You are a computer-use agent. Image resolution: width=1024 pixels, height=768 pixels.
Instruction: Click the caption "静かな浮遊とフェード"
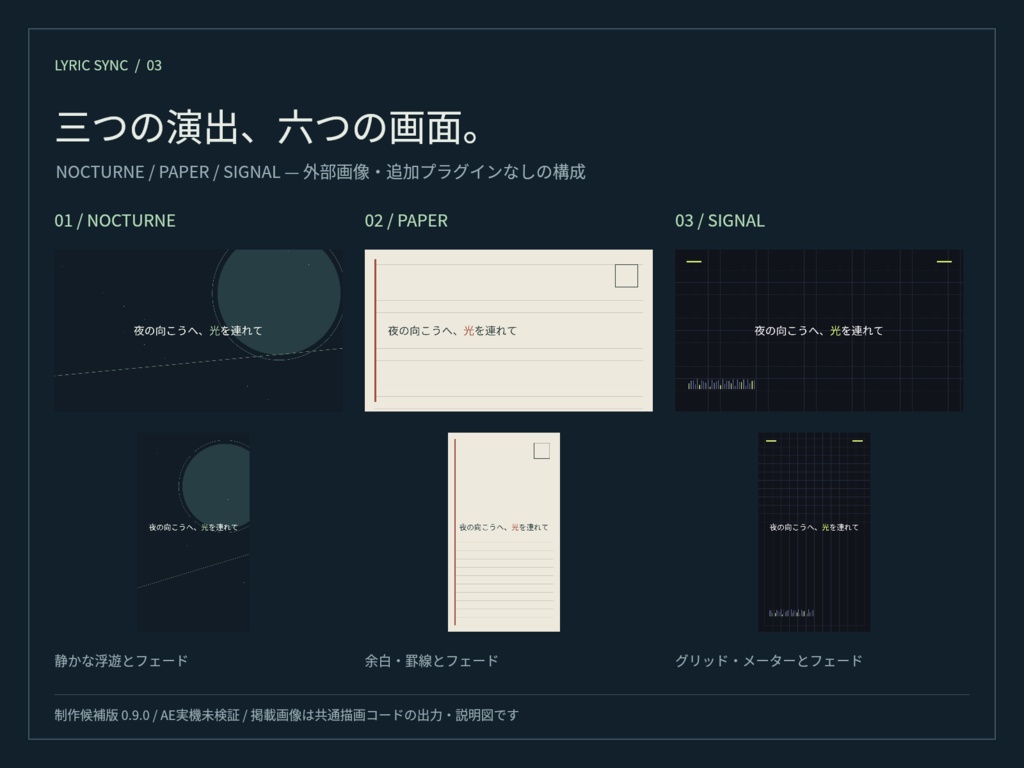pyautogui.click(x=121, y=661)
